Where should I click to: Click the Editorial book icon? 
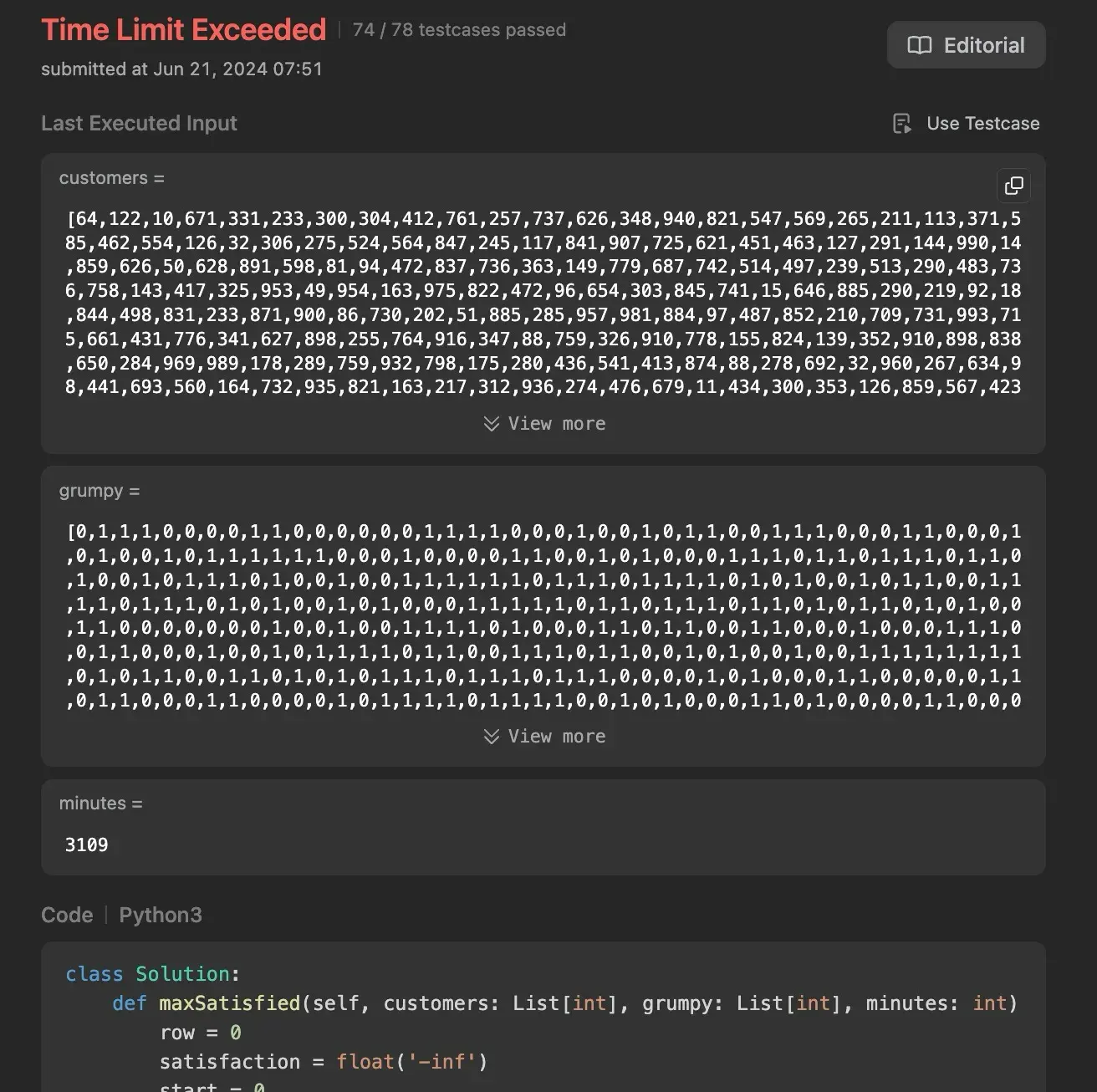[920, 45]
